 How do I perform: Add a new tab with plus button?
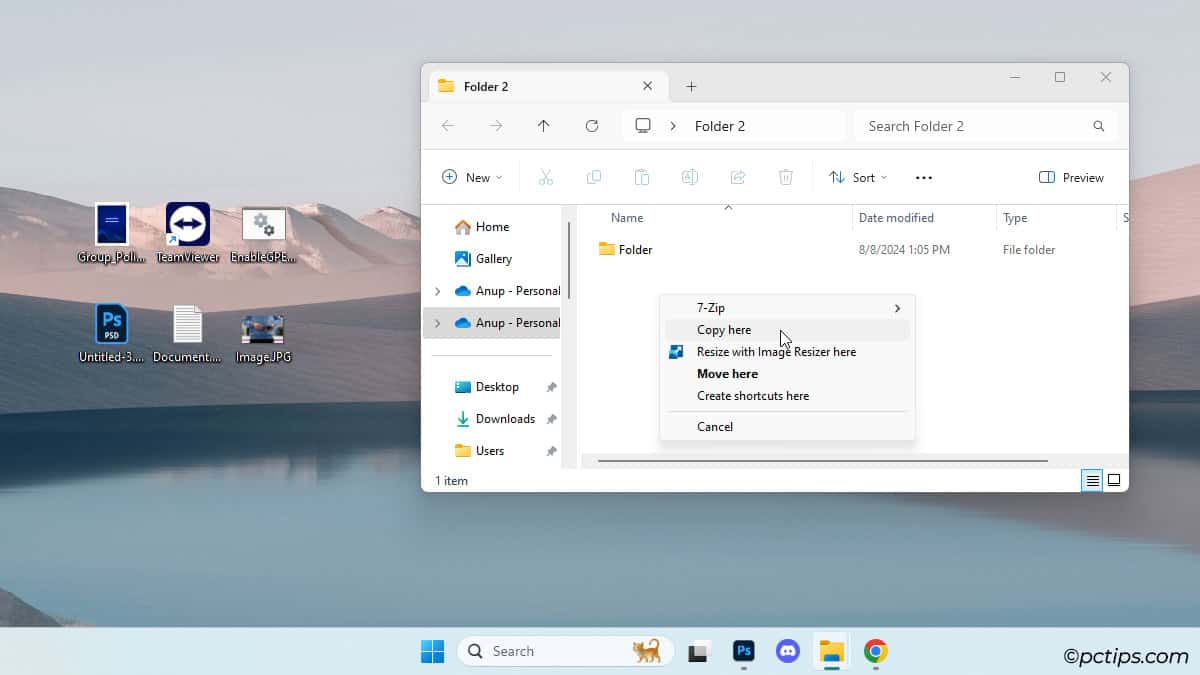(x=691, y=86)
